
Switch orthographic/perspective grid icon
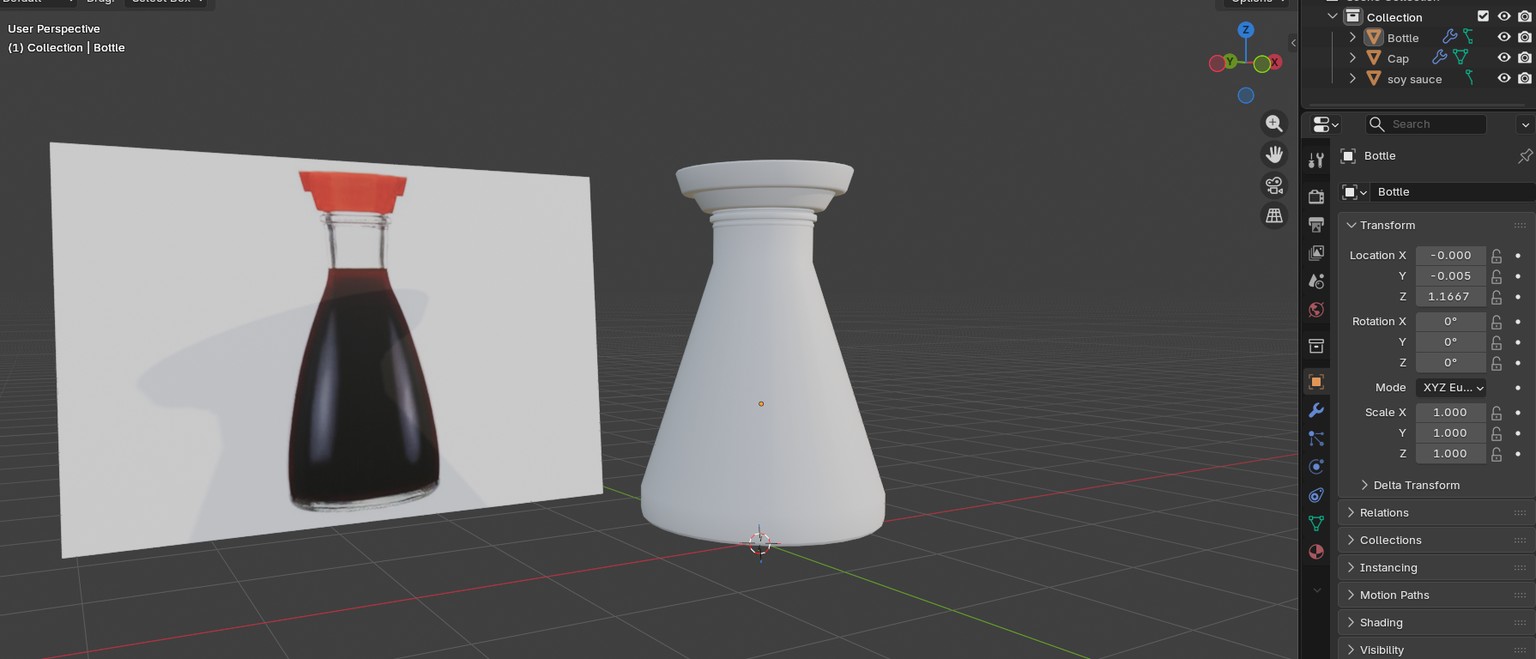[1274, 215]
